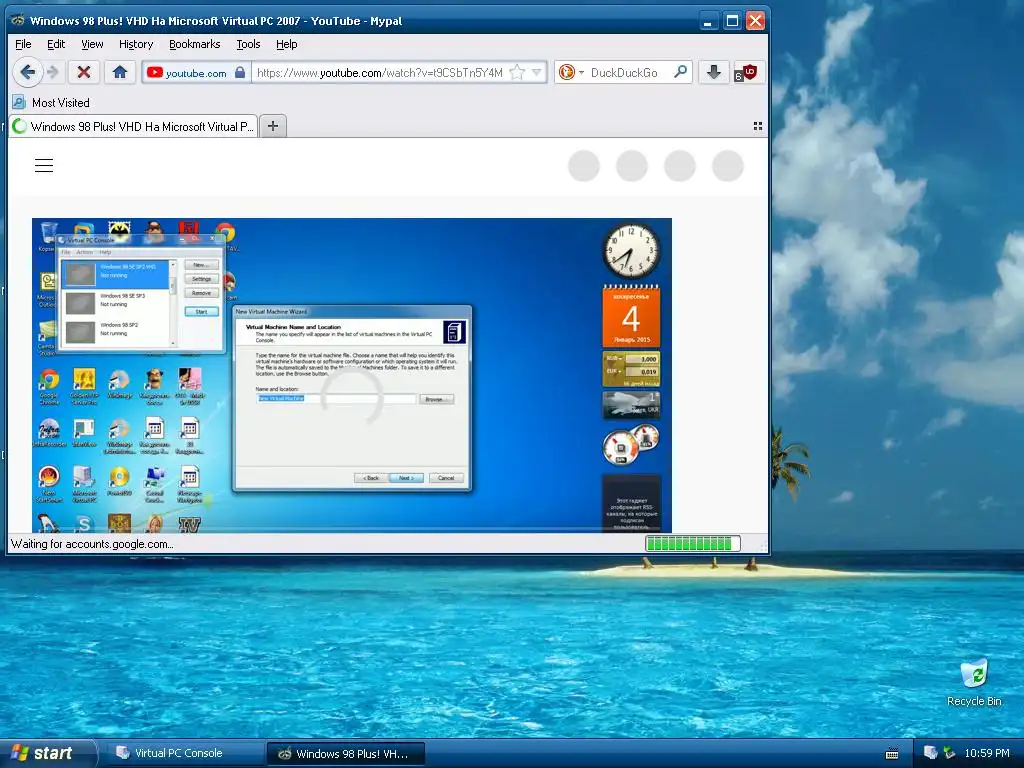Open the Bookmarks menu
Image resolution: width=1024 pixels, height=768 pixels.
(x=195, y=44)
